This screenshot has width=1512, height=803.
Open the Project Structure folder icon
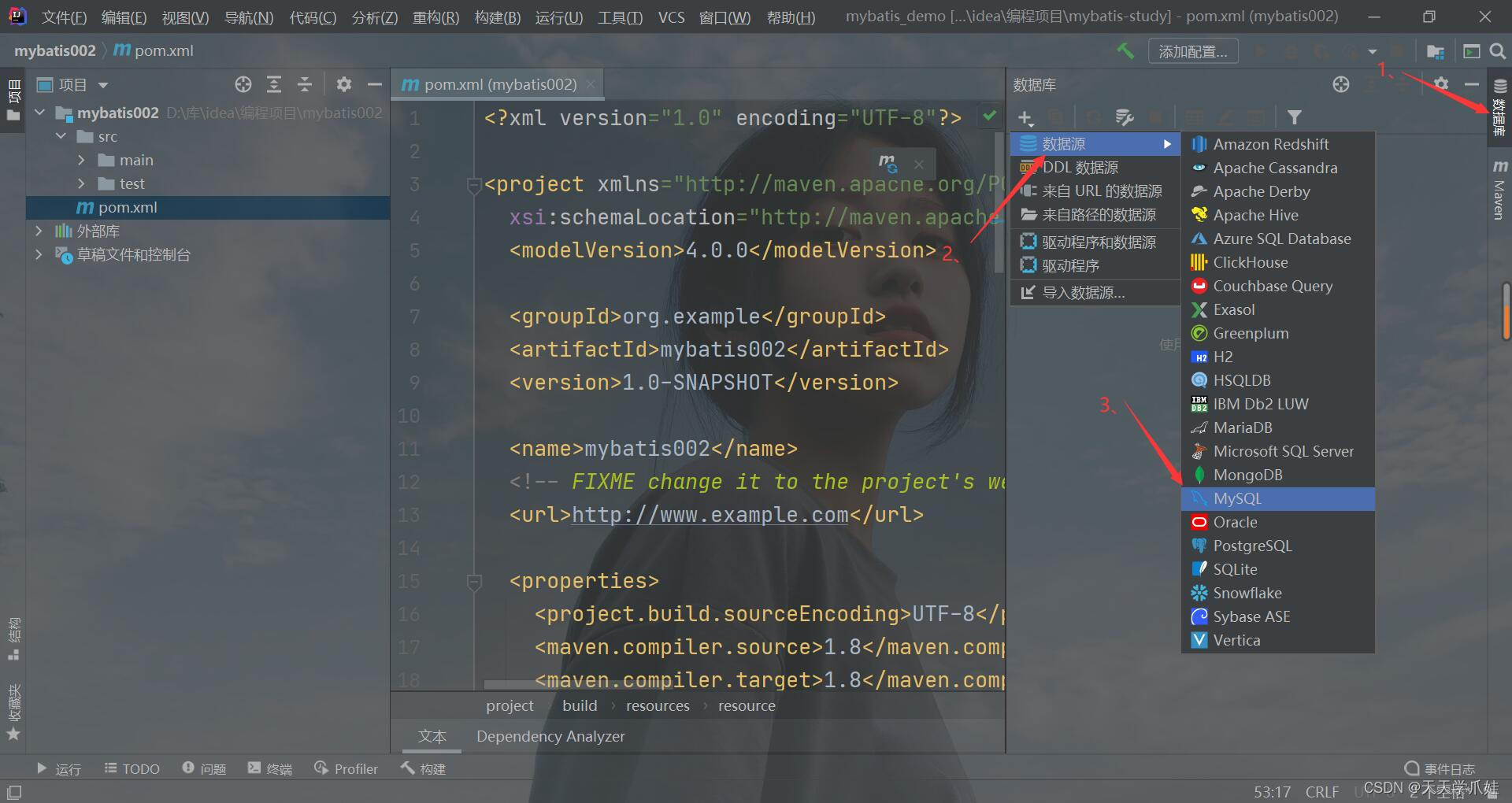(1436, 51)
